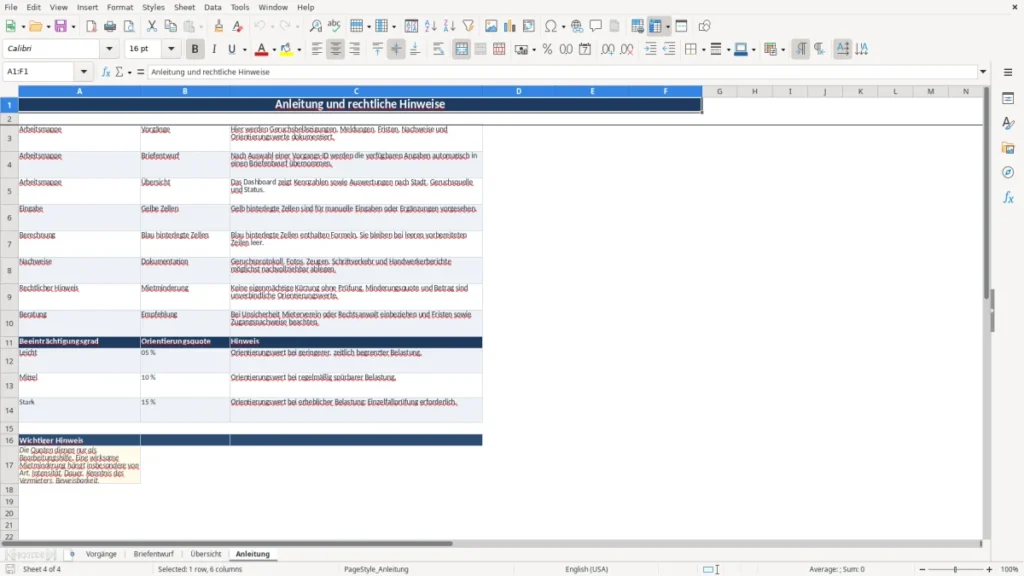Image resolution: width=1024 pixels, height=576 pixels.
Task: Insert a comment via speech bubble icon
Action: pos(596,26)
